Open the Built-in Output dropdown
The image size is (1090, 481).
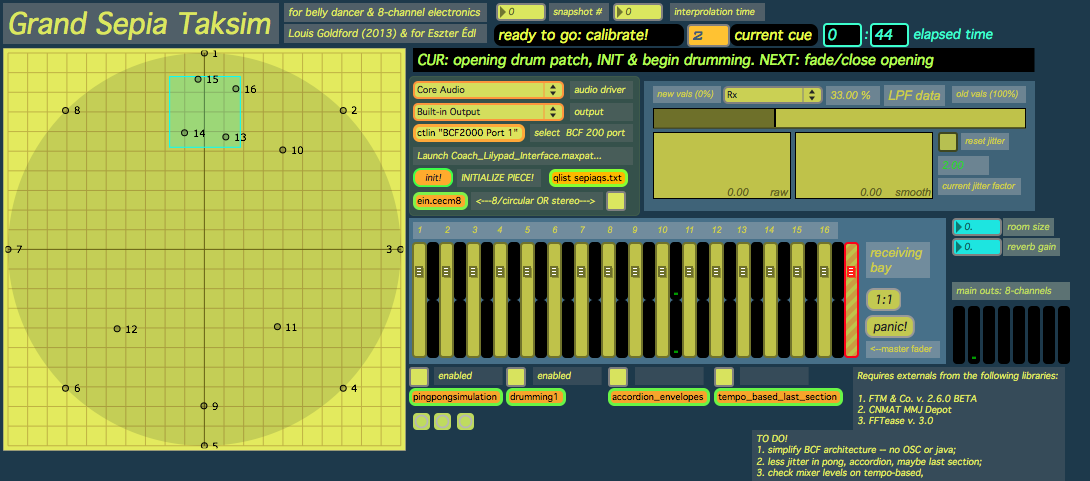click(487, 111)
